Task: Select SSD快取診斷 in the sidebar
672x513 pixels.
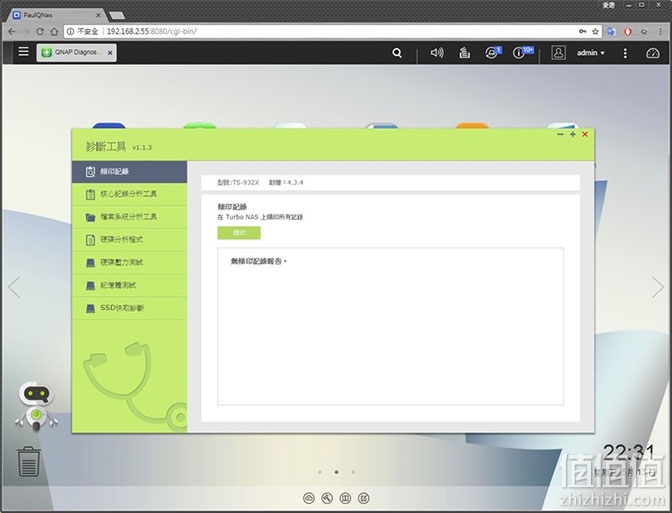Action: point(129,308)
